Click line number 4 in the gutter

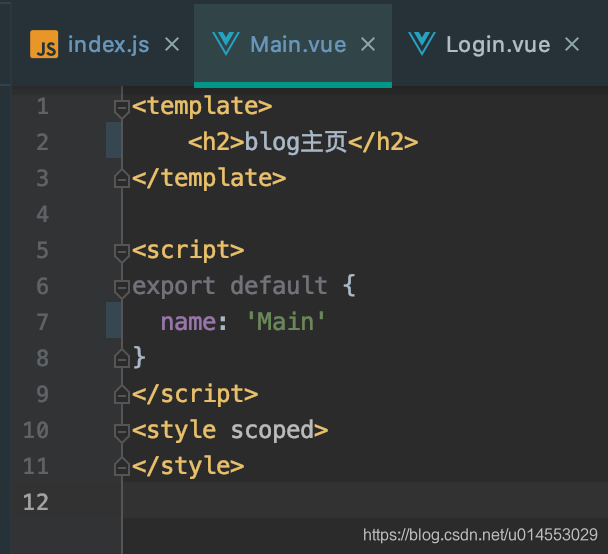[43, 214]
